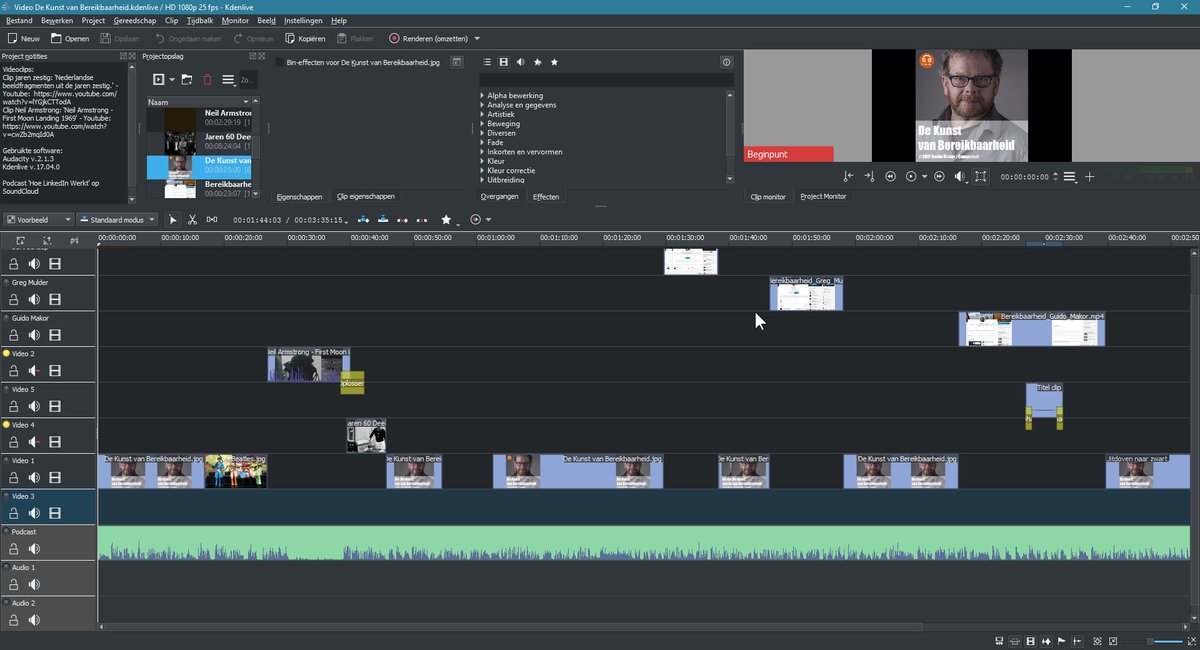Viewport: 1200px width, 650px height.
Task: Open the Voorbeeld dropdown
Action: pyautogui.click(x=38, y=219)
